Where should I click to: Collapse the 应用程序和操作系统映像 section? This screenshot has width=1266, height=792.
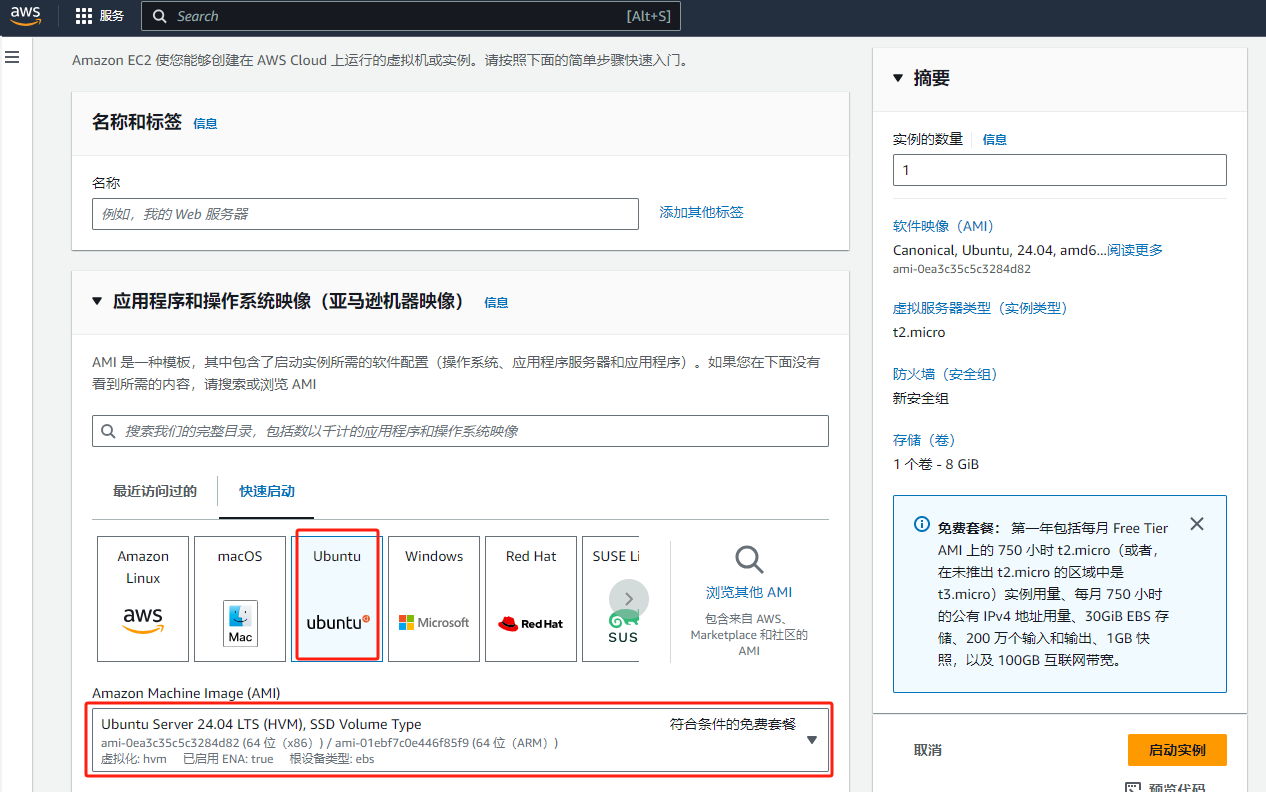pyautogui.click(x=97, y=301)
